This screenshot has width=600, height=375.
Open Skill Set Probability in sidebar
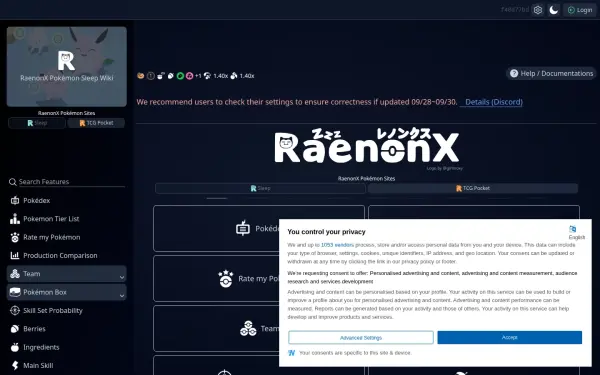67,310
